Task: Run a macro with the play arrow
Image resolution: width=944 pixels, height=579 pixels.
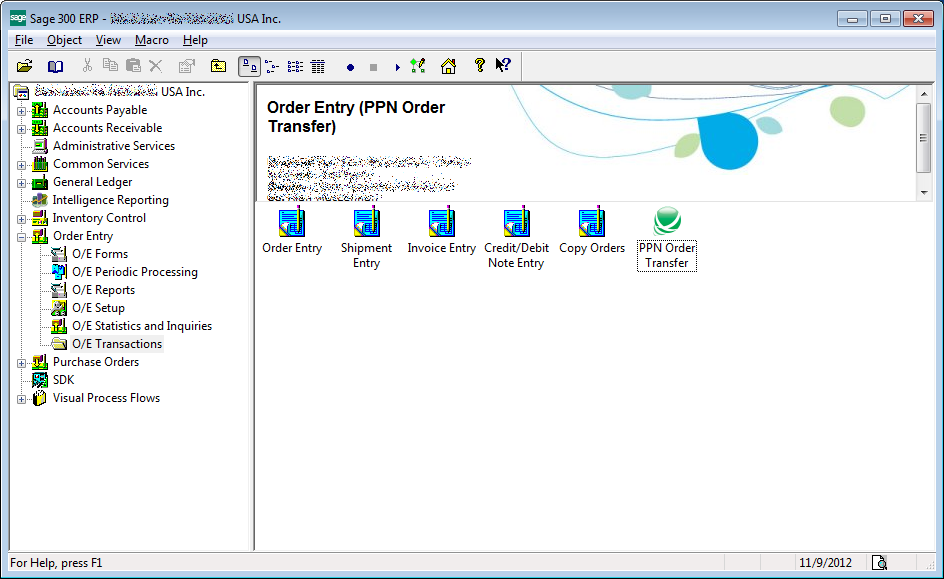Action: (397, 67)
